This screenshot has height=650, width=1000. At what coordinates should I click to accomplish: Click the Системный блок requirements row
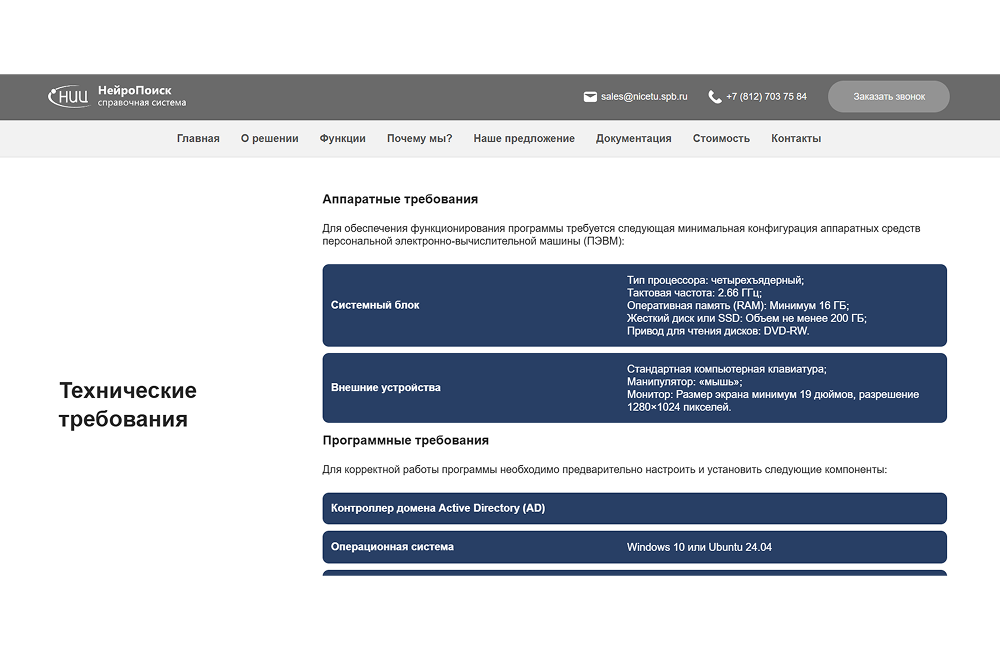635,306
